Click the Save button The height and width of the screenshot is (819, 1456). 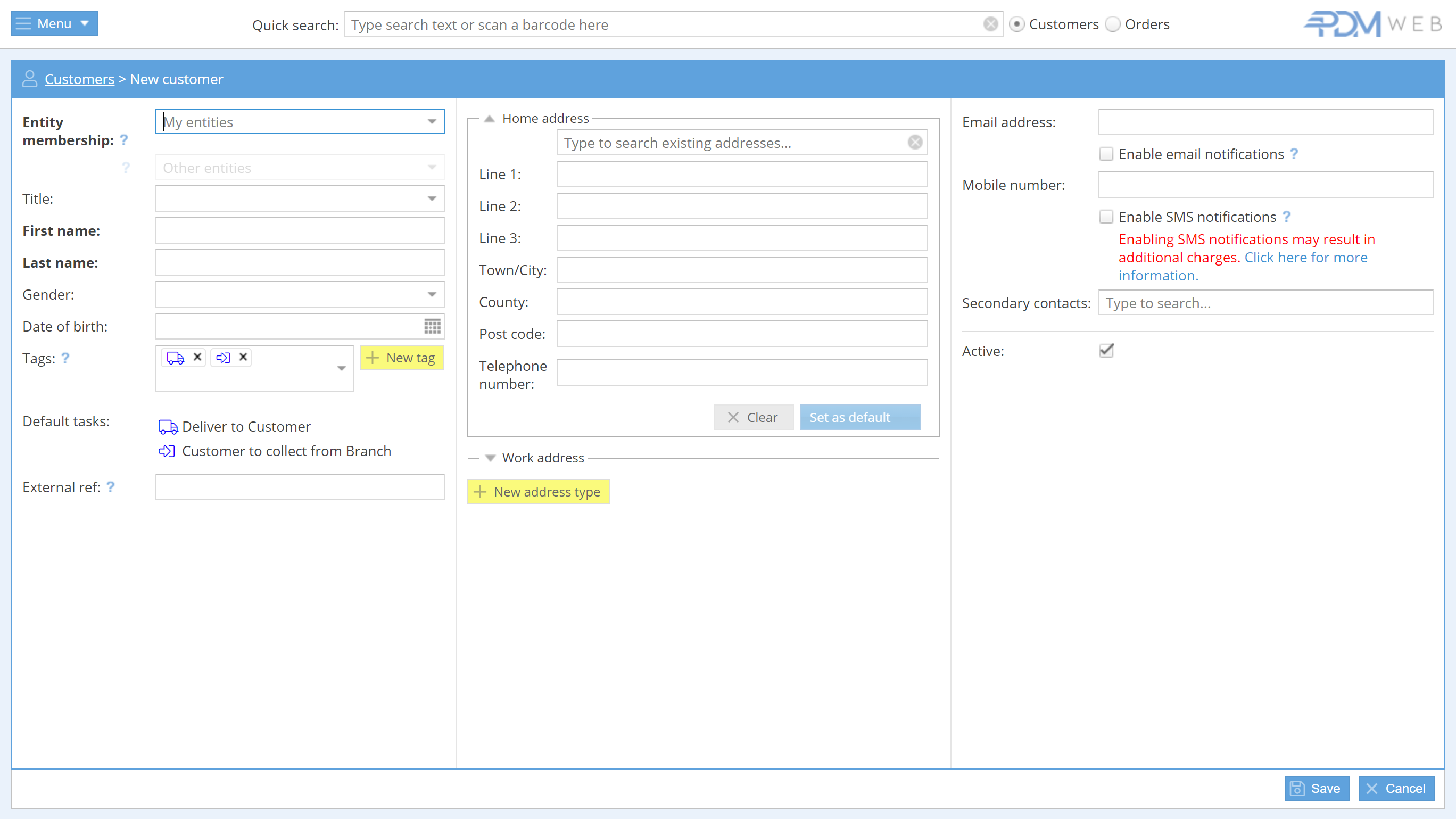[x=1317, y=788]
